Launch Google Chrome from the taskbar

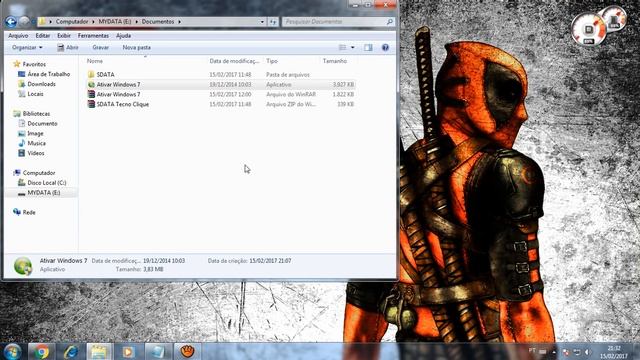(41, 351)
